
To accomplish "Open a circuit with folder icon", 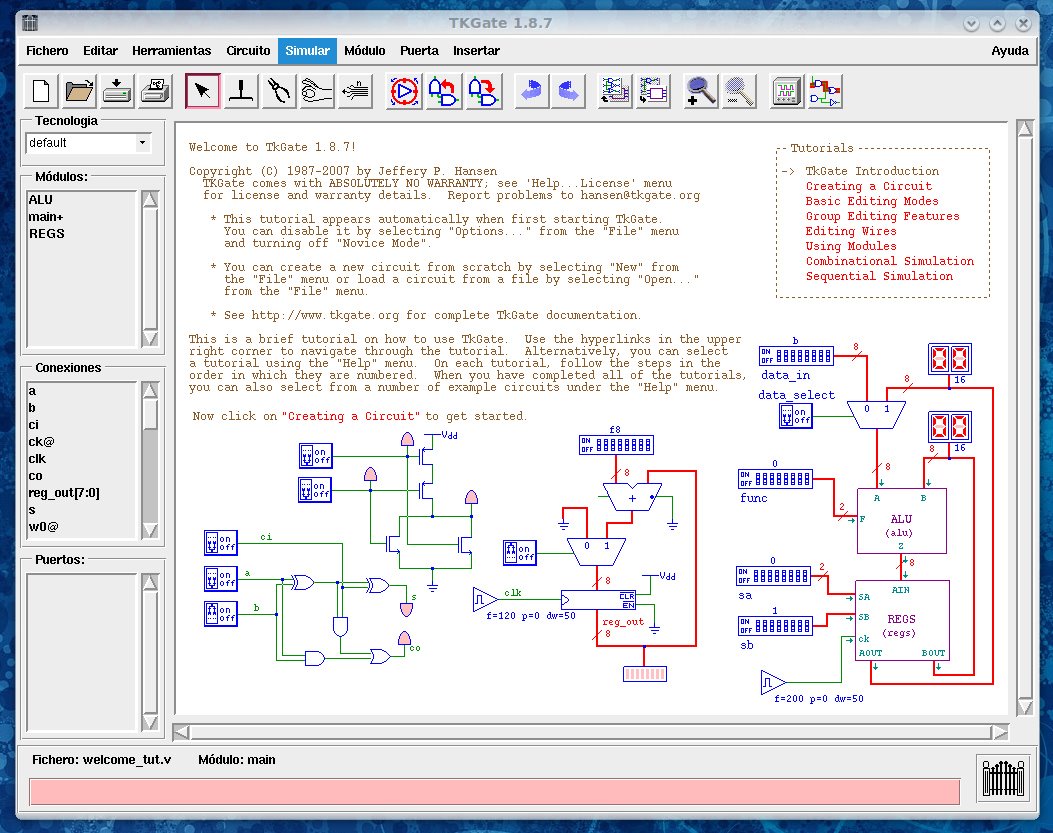I will point(79,91).
